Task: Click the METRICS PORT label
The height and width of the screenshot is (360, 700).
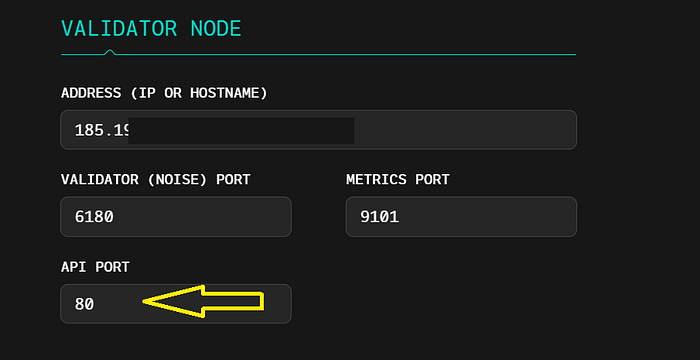Action: [x=397, y=180]
